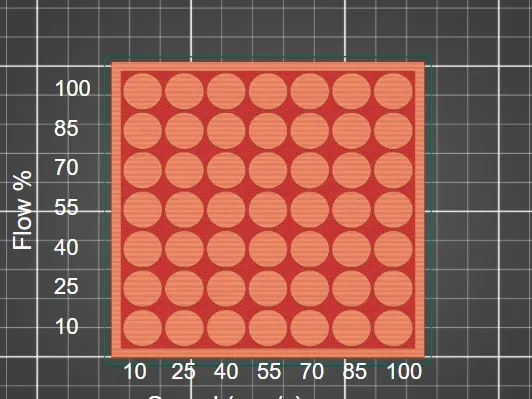
Task: Choose the circle at flow 40, speed 70
Action: pyautogui.click(x=310, y=249)
